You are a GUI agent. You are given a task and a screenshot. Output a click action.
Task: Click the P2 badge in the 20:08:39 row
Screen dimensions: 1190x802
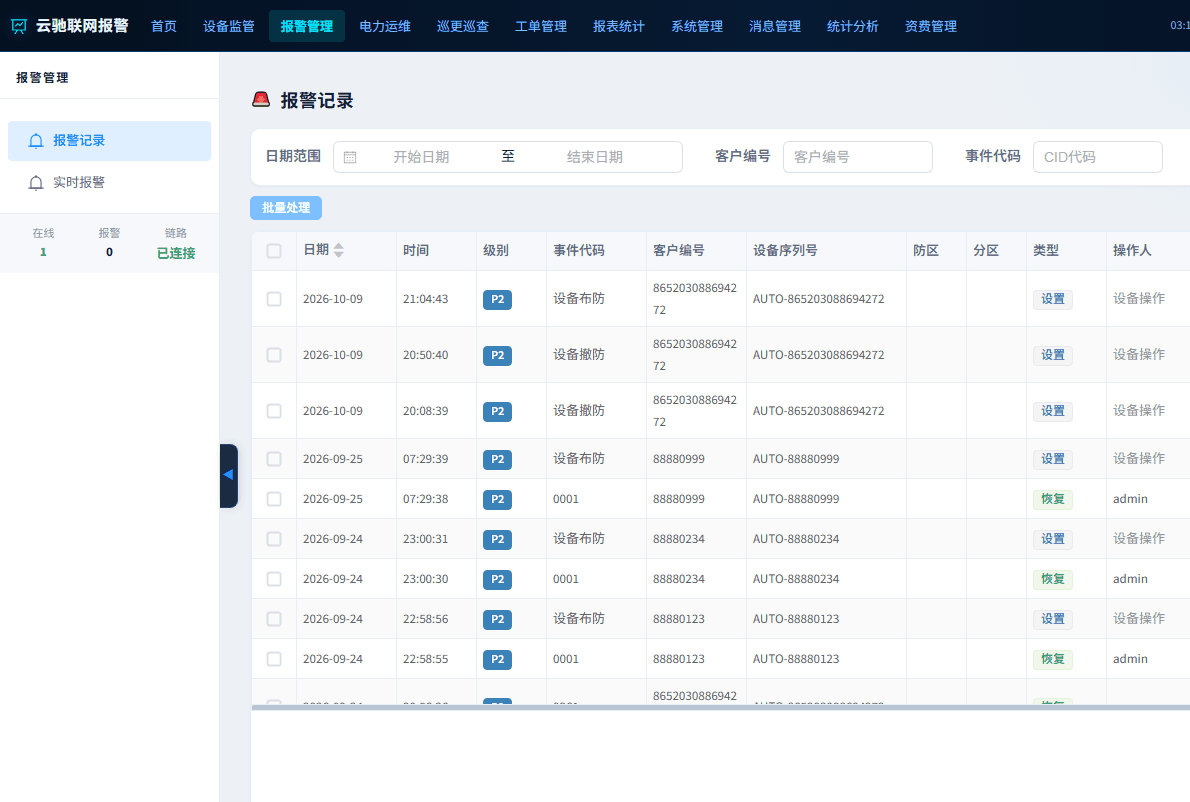[x=497, y=412]
